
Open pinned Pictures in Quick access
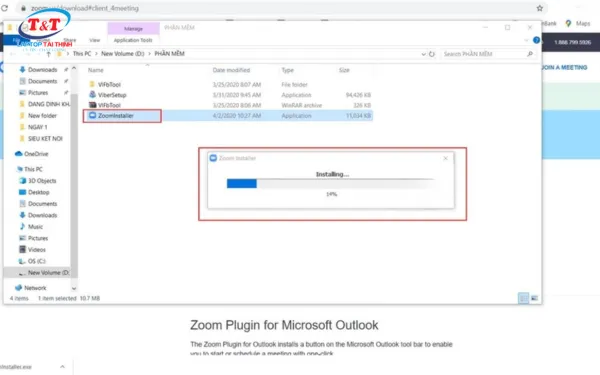click(38, 93)
